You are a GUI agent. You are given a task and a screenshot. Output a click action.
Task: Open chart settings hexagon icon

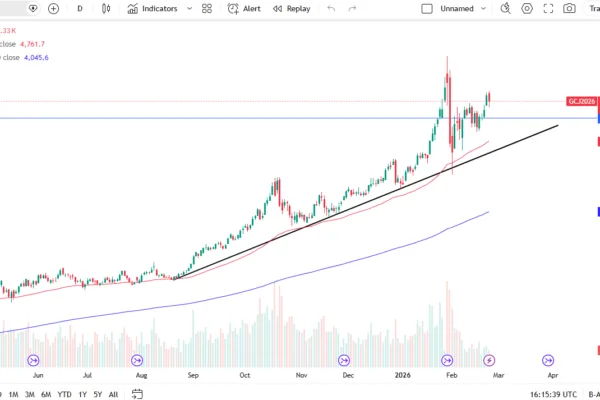coord(527,8)
